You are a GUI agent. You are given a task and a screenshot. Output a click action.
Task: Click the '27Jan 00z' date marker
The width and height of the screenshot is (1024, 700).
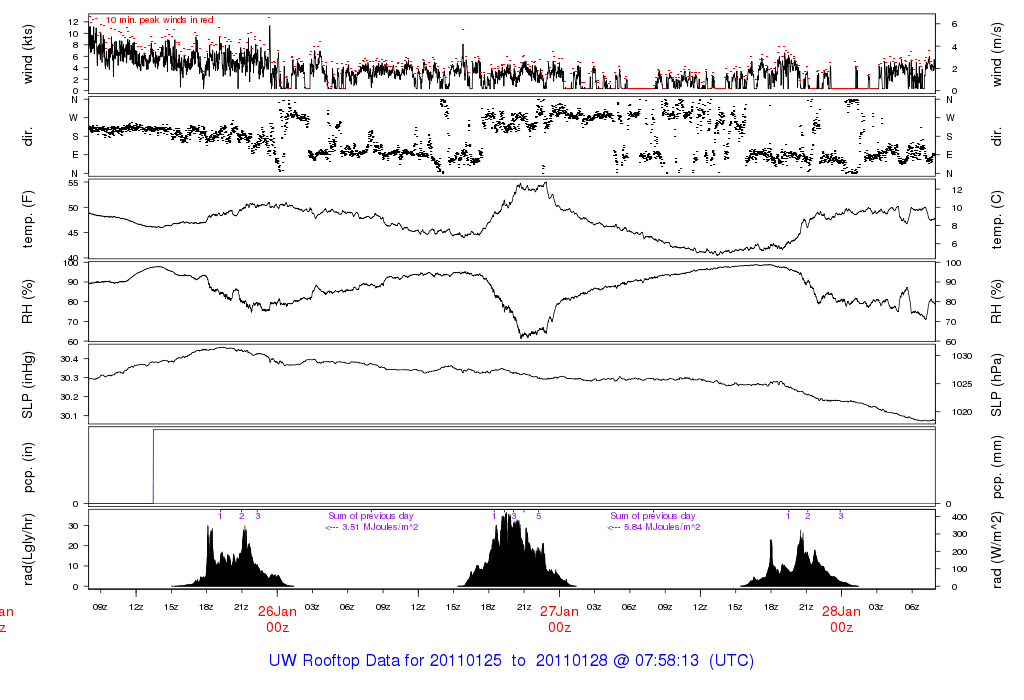559,619
